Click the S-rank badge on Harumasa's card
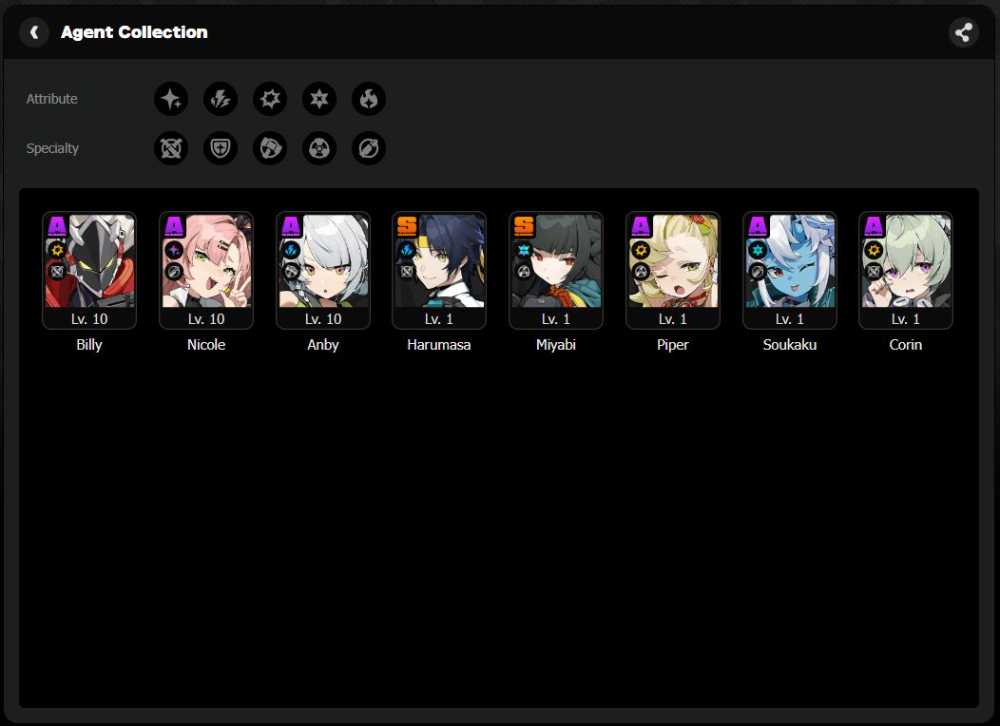Image resolution: width=1000 pixels, height=726 pixels. (407, 226)
